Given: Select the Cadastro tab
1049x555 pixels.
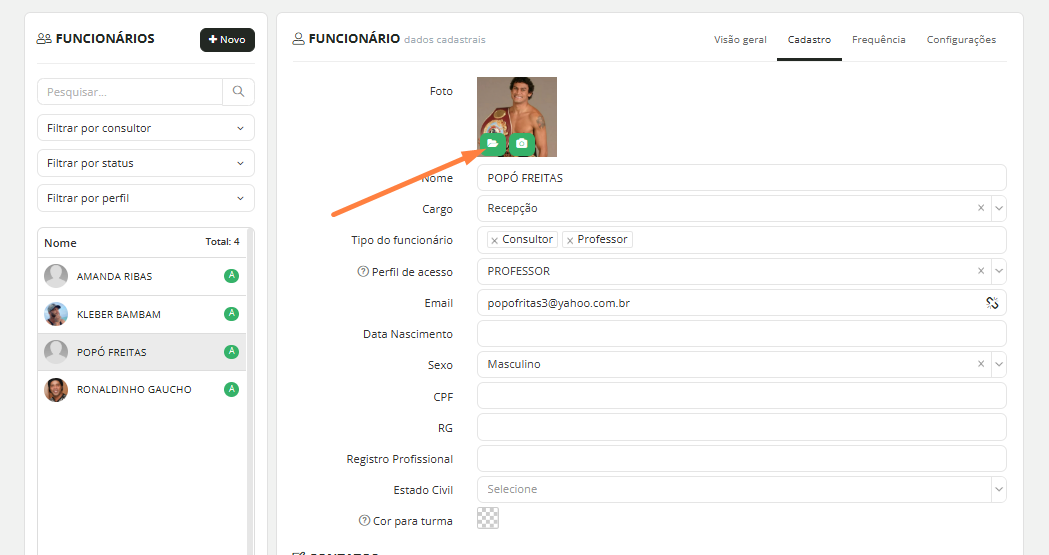Looking at the screenshot, I should (809, 39).
